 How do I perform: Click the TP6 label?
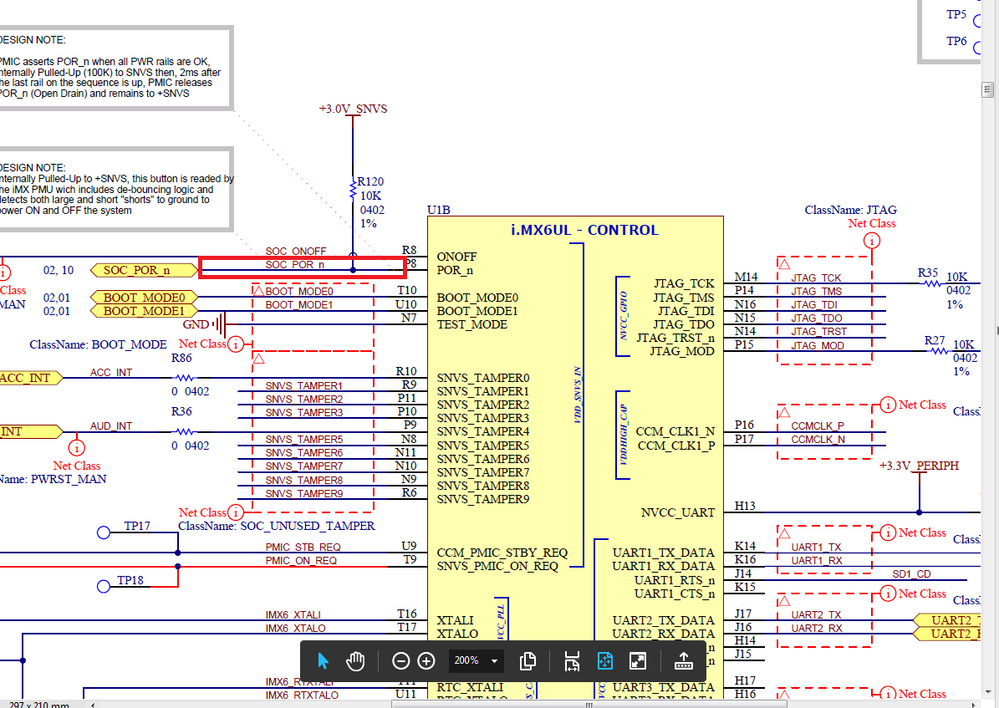pos(956,41)
